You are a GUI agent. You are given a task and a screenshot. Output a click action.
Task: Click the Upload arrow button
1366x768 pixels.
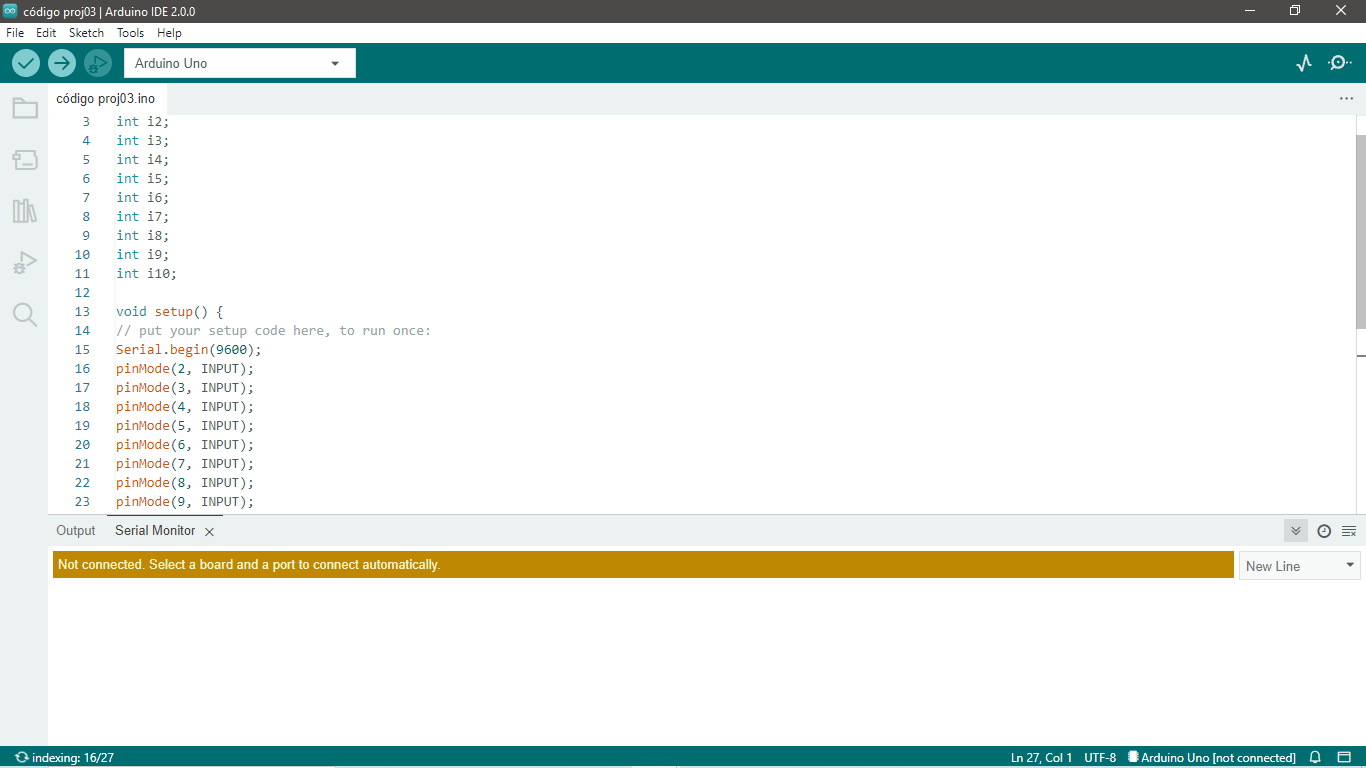tap(62, 63)
